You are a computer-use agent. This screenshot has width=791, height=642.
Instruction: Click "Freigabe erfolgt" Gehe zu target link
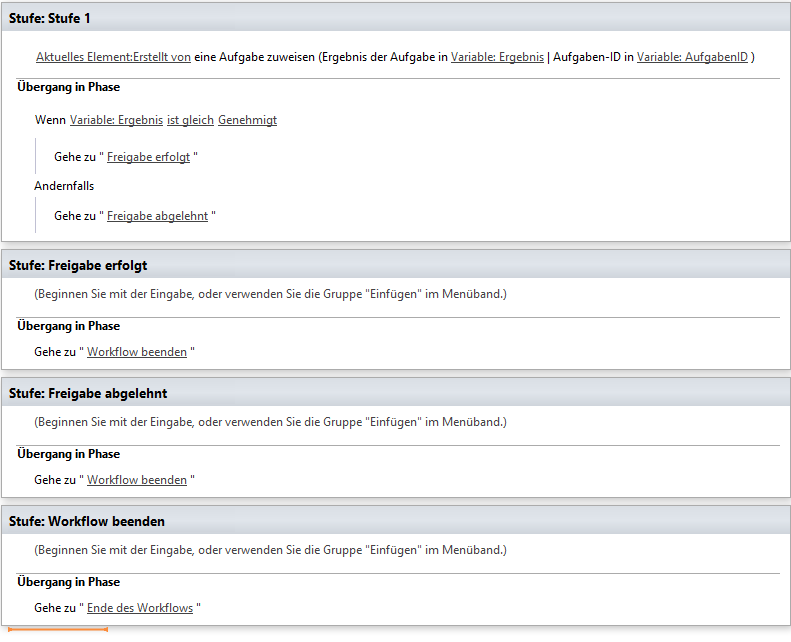coord(148,157)
